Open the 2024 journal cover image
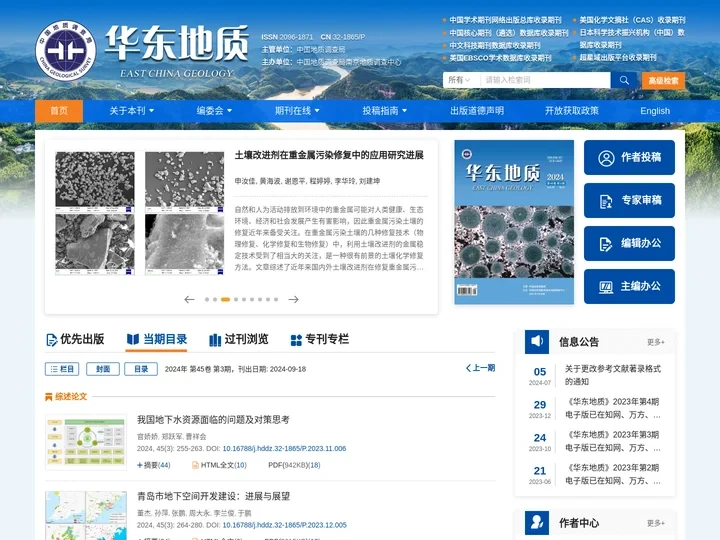The image size is (720, 540). click(x=514, y=222)
